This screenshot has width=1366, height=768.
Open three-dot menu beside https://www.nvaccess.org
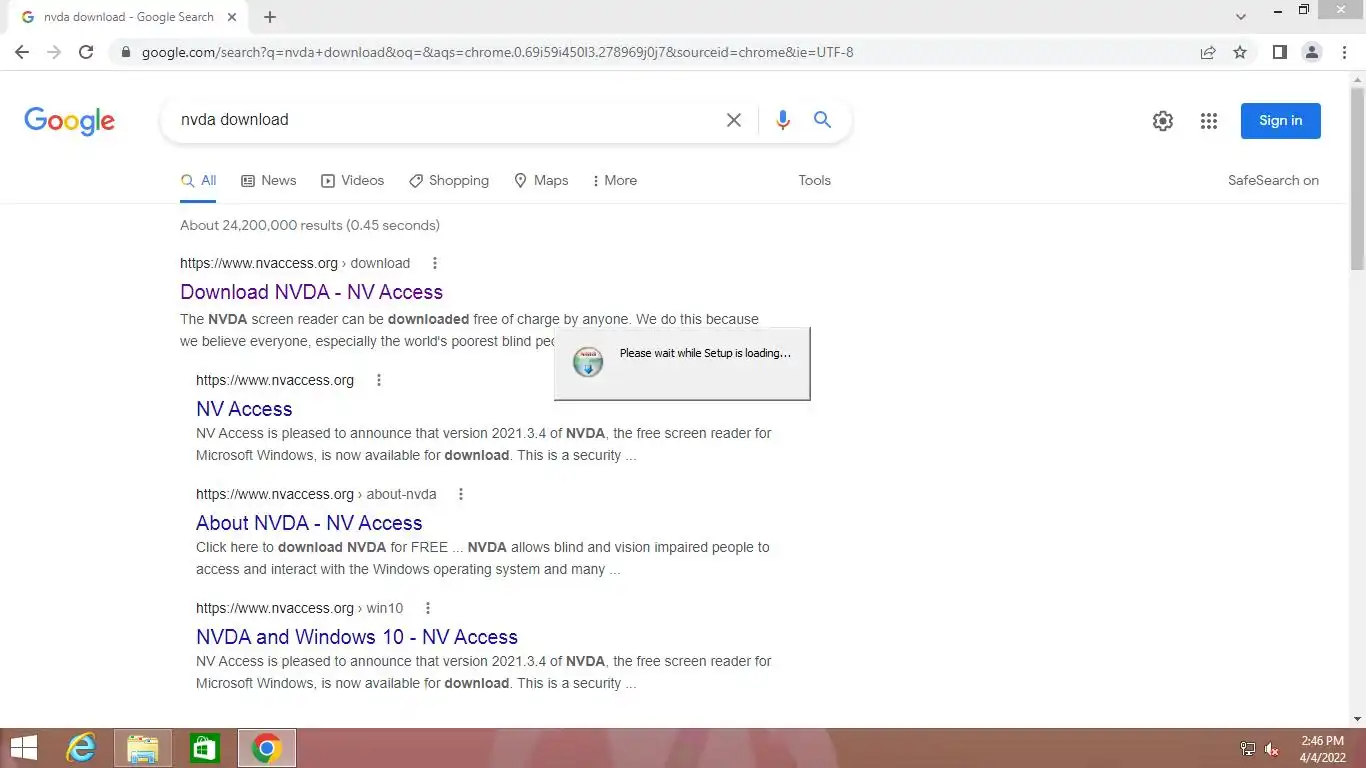pyautogui.click(x=378, y=380)
